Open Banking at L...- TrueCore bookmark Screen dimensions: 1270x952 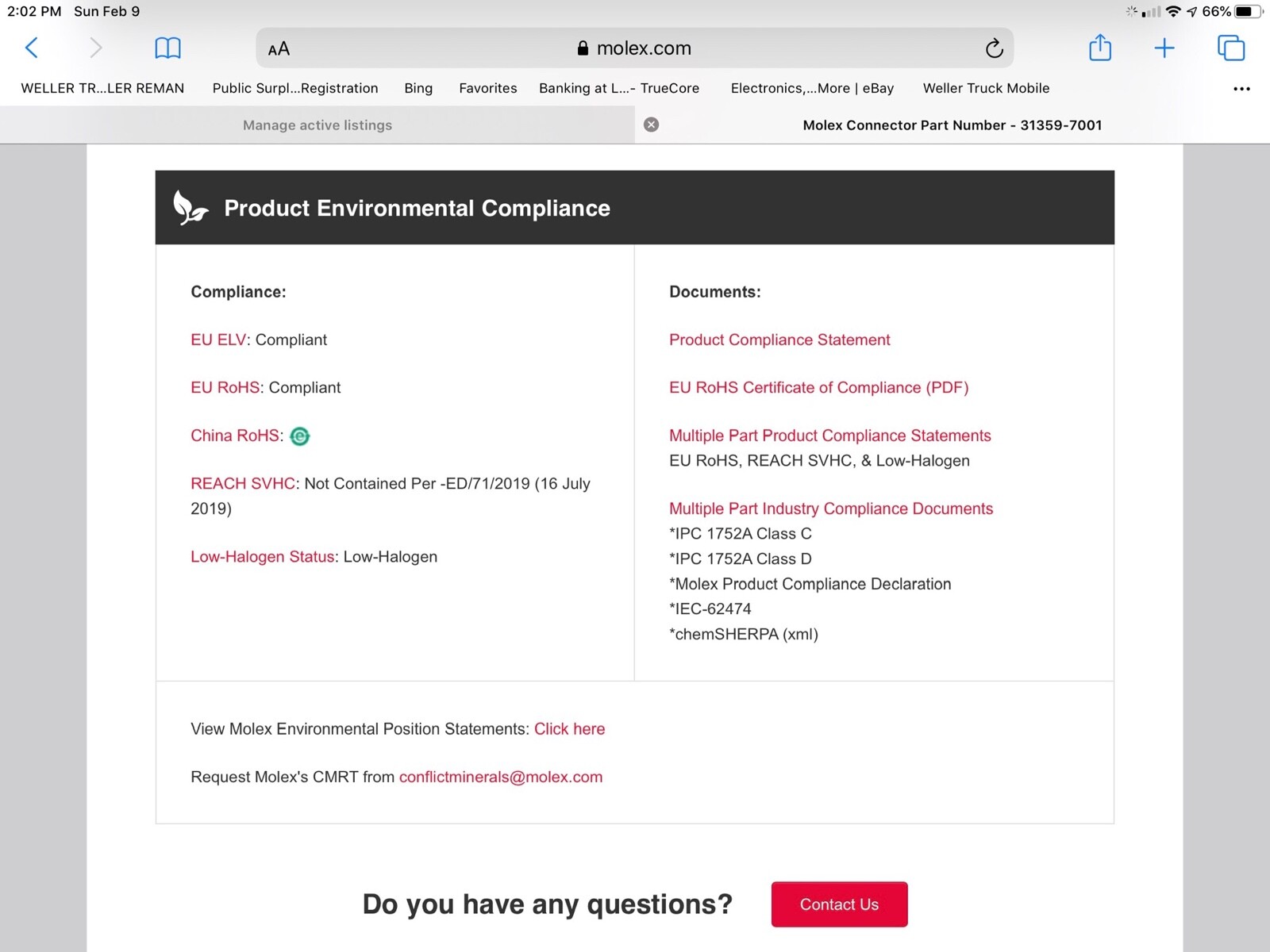[x=619, y=88]
